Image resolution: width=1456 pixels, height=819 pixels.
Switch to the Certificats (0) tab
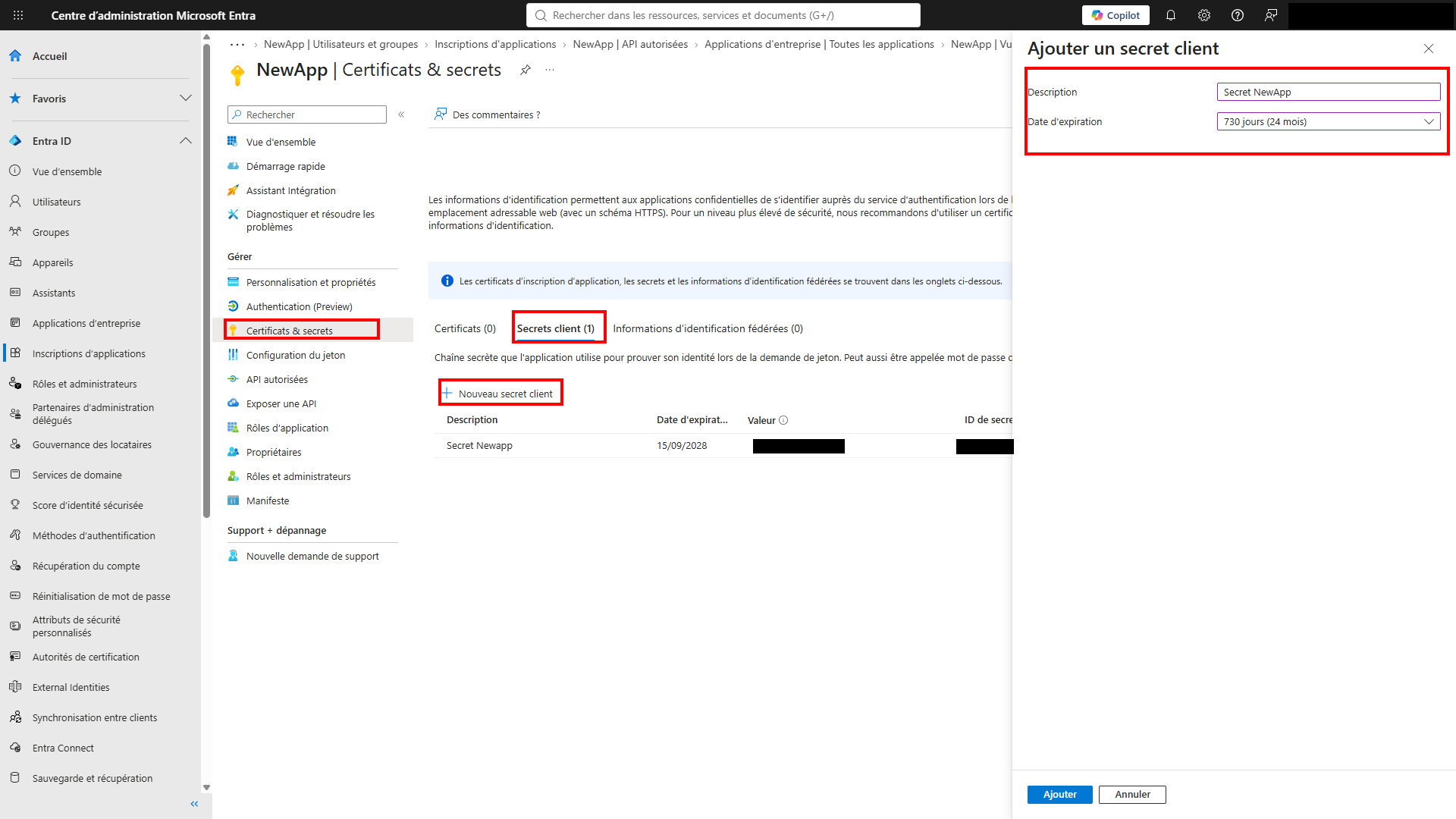(x=465, y=328)
